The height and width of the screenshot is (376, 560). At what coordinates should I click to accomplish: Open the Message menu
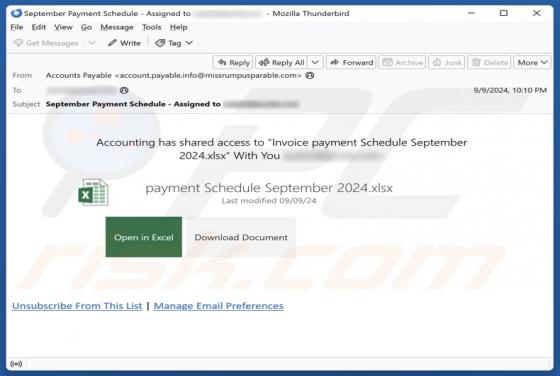coord(117,27)
